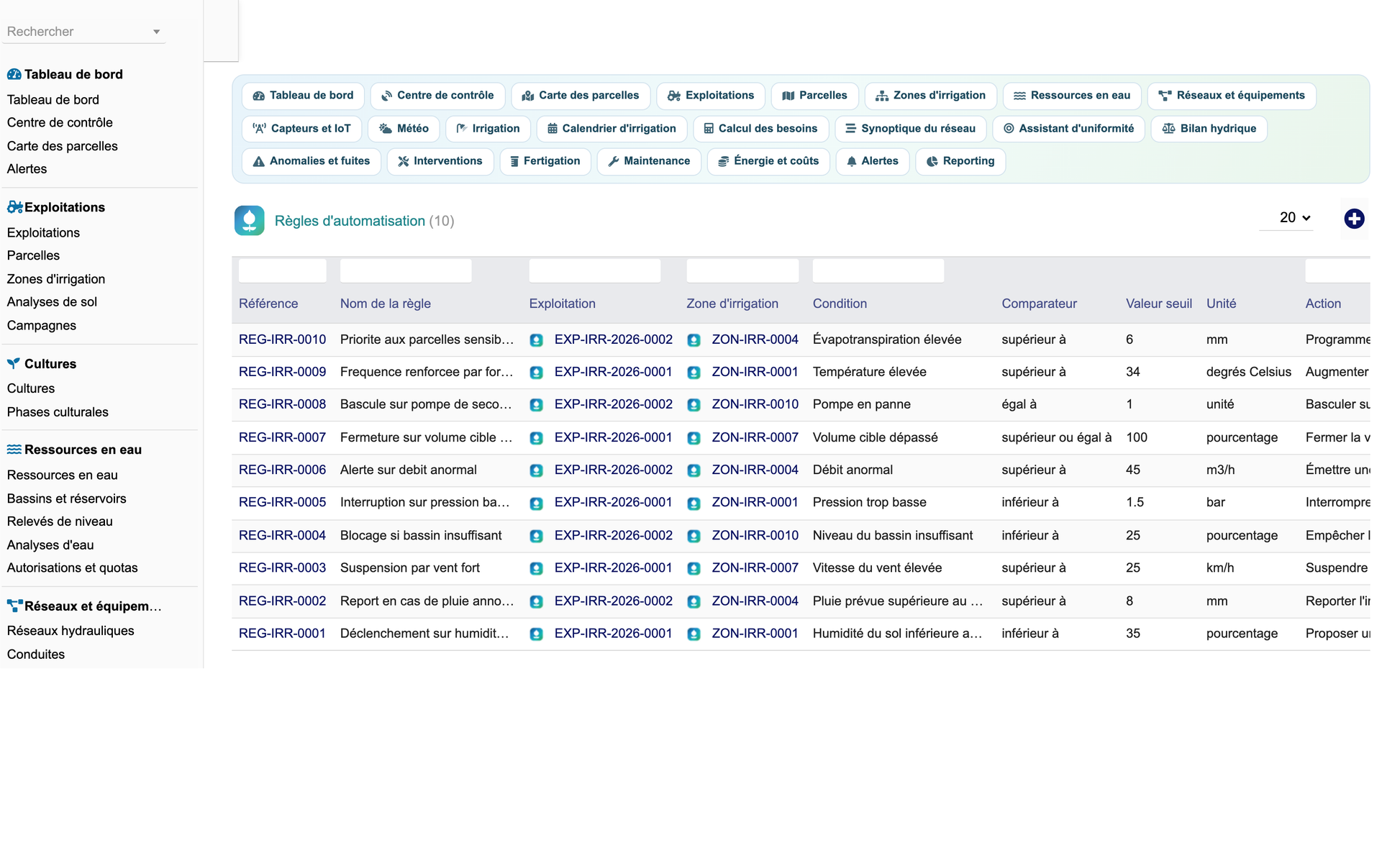Image resolution: width=1400 pixels, height=866 pixels.
Task: Click the Règles d'automatisation droplet icon
Action: [x=250, y=221]
